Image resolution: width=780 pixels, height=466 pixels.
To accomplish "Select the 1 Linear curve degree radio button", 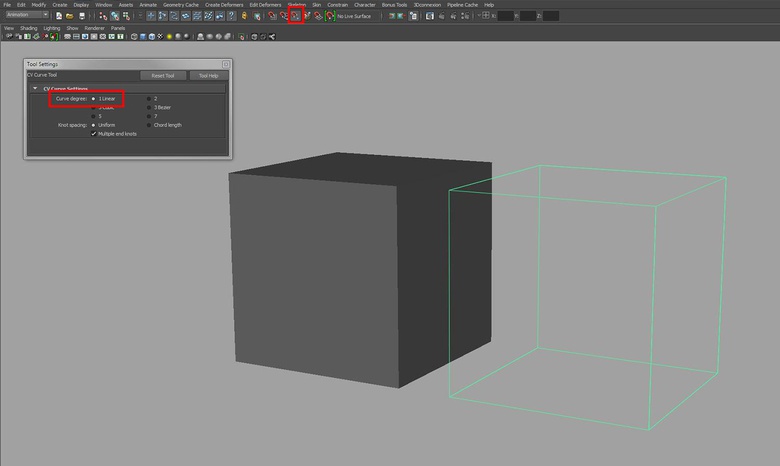I will [94, 99].
